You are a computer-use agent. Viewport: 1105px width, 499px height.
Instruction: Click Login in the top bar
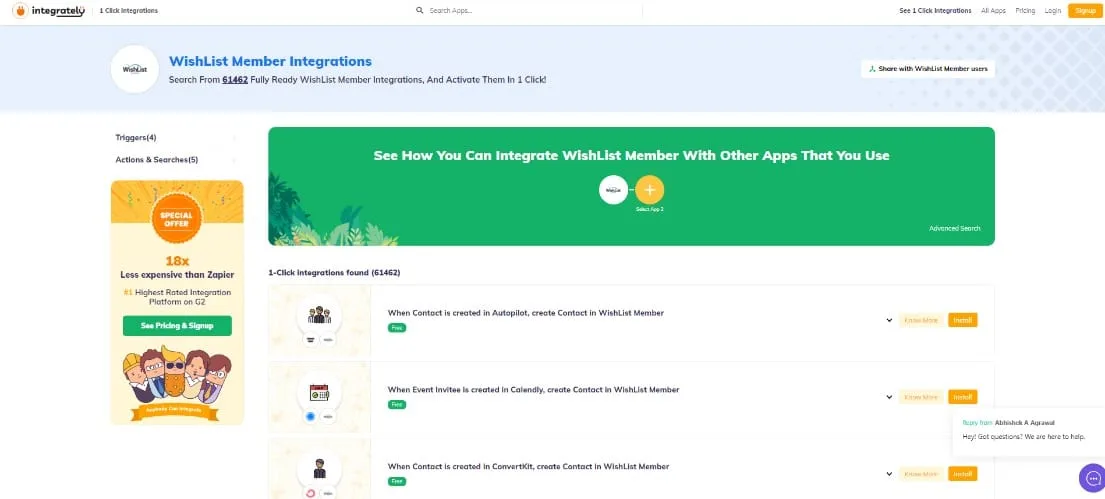(x=1052, y=11)
